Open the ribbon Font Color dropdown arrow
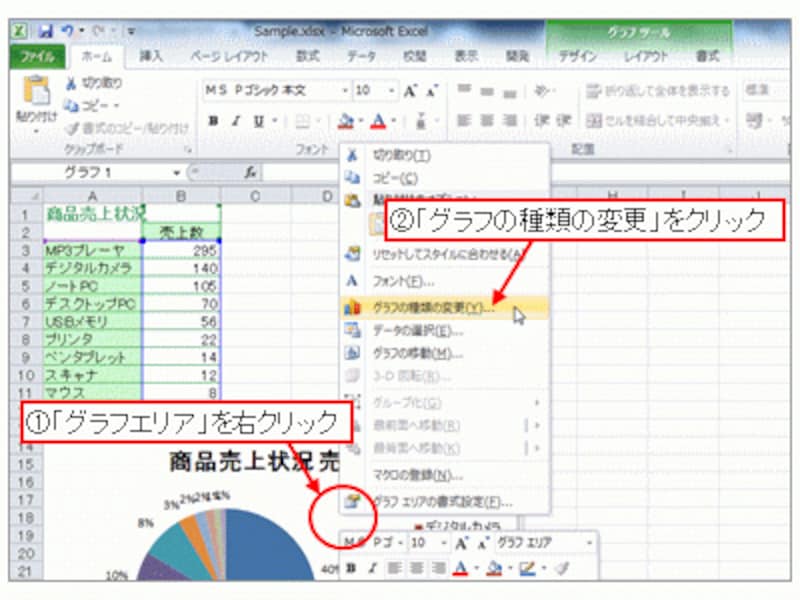This screenshot has width=800, height=600. 393,121
